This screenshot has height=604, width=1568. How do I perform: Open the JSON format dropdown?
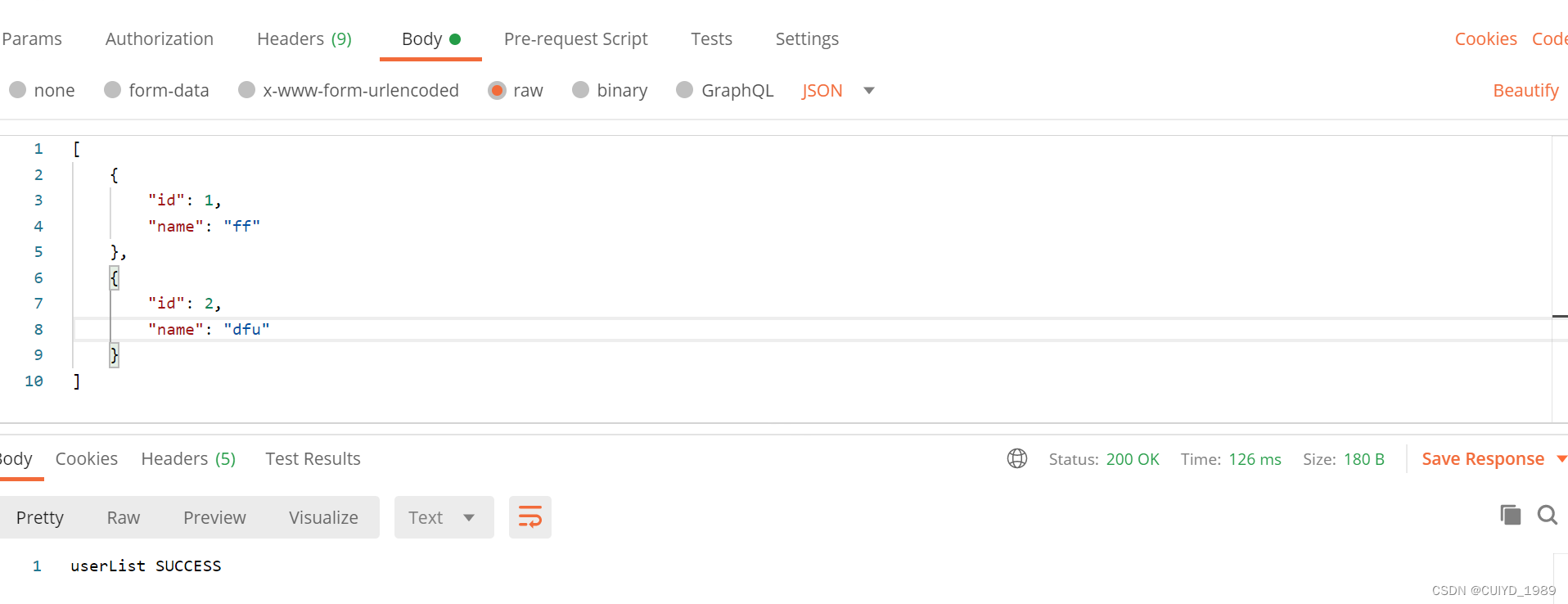[836, 90]
